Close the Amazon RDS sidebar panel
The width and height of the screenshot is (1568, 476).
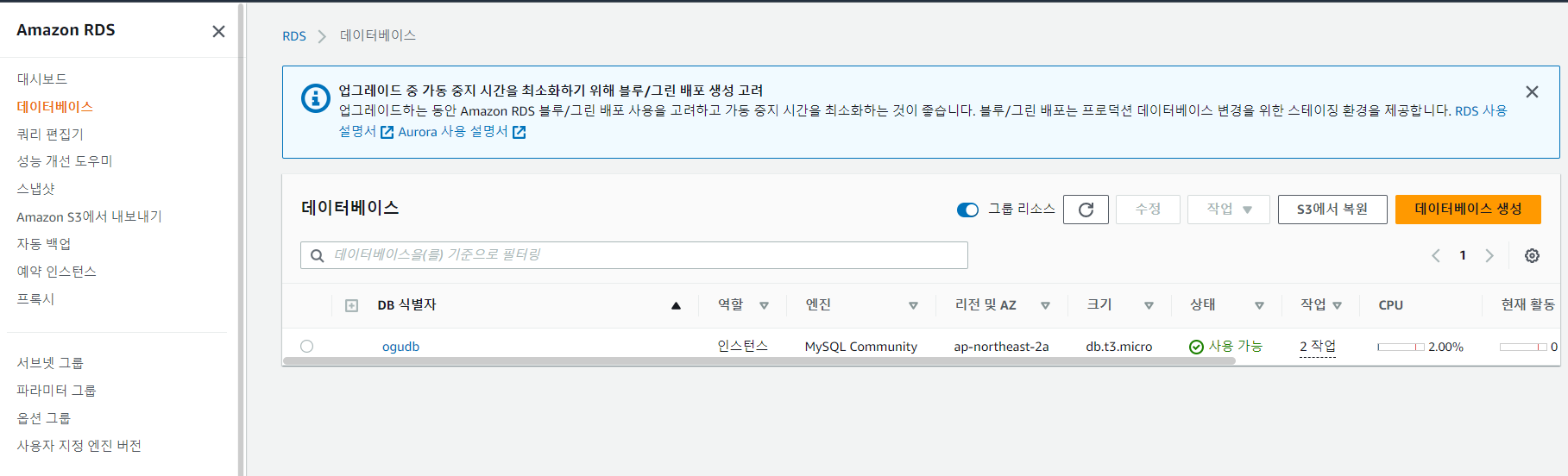pos(218,31)
